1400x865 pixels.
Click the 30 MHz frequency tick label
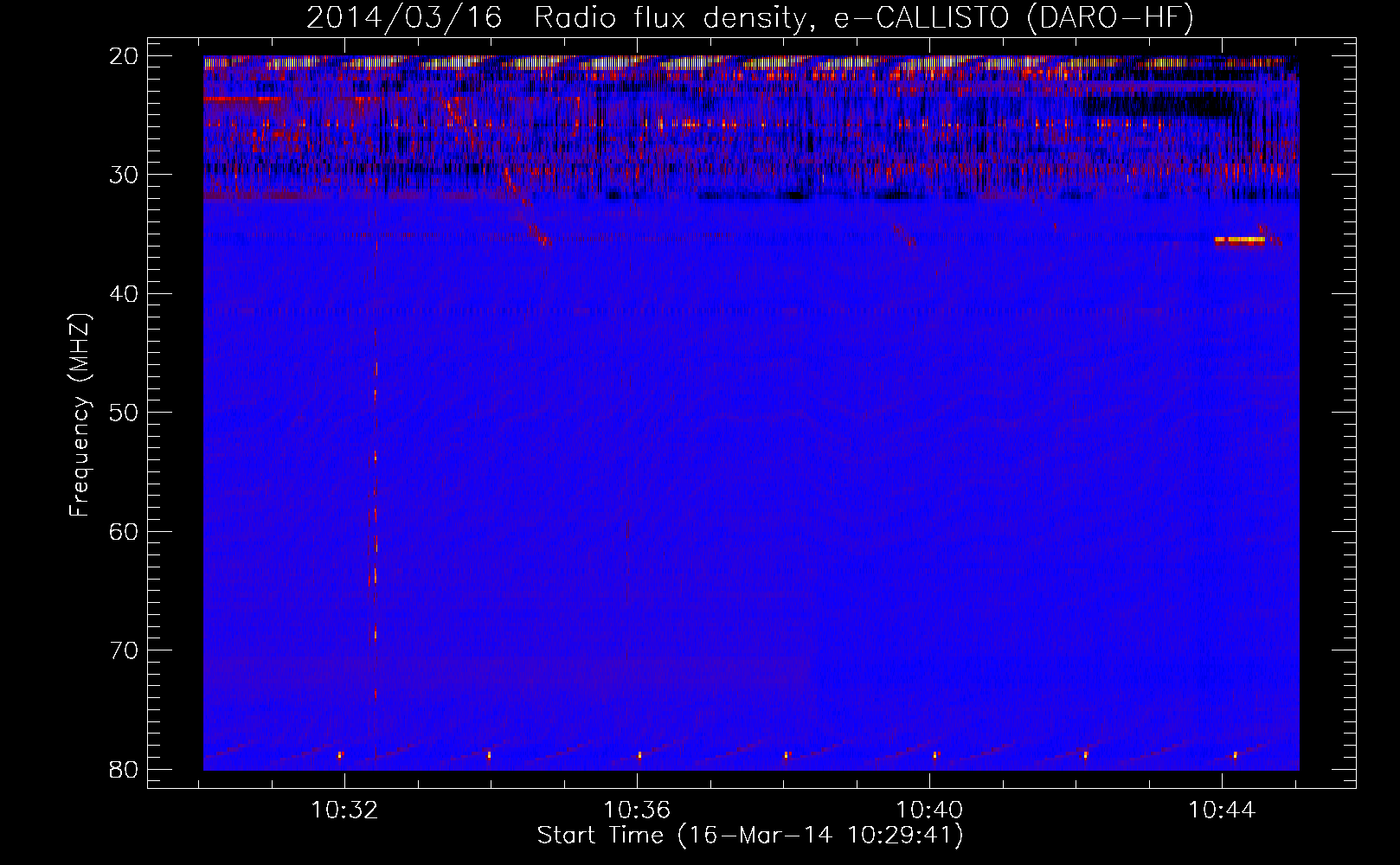pos(125,175)
